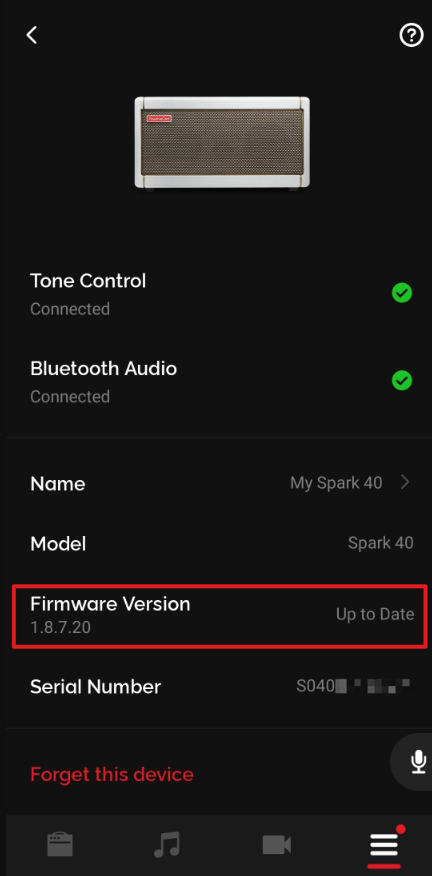Screen dimensions: 432x876
Task: Click the Bluetooth Audio green checkmark
Action: tap(401, 380)
